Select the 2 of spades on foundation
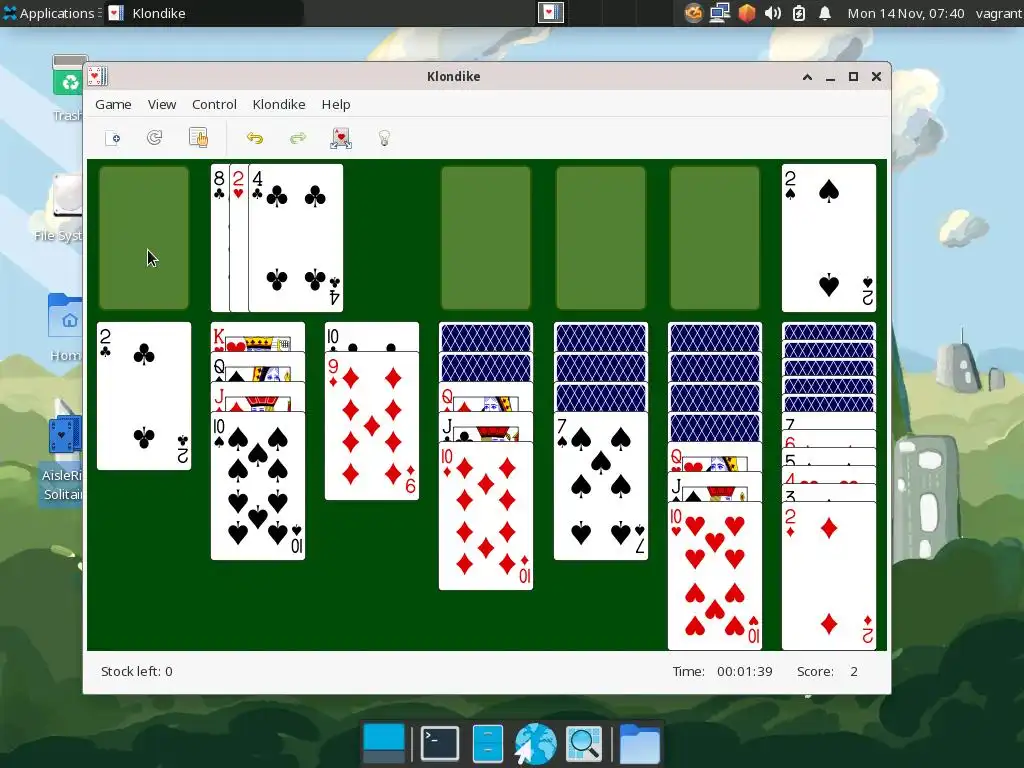 829,238
